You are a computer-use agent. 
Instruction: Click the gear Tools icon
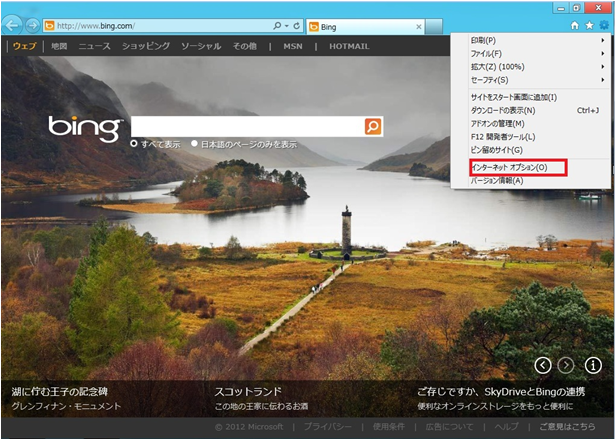click(x=604, y=26)
